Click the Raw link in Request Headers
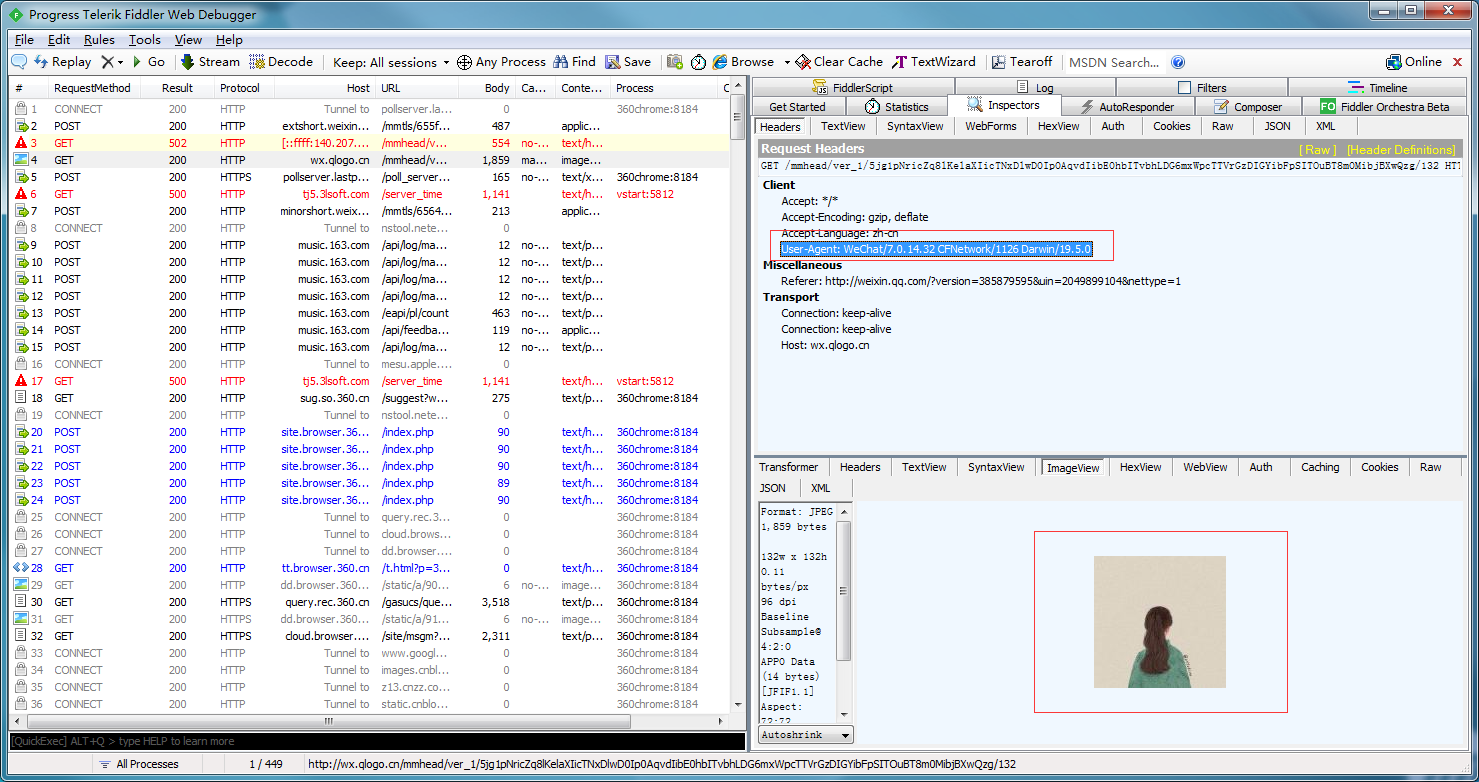The width and height of the screenshot is (1479, 782). (1317, 149)
